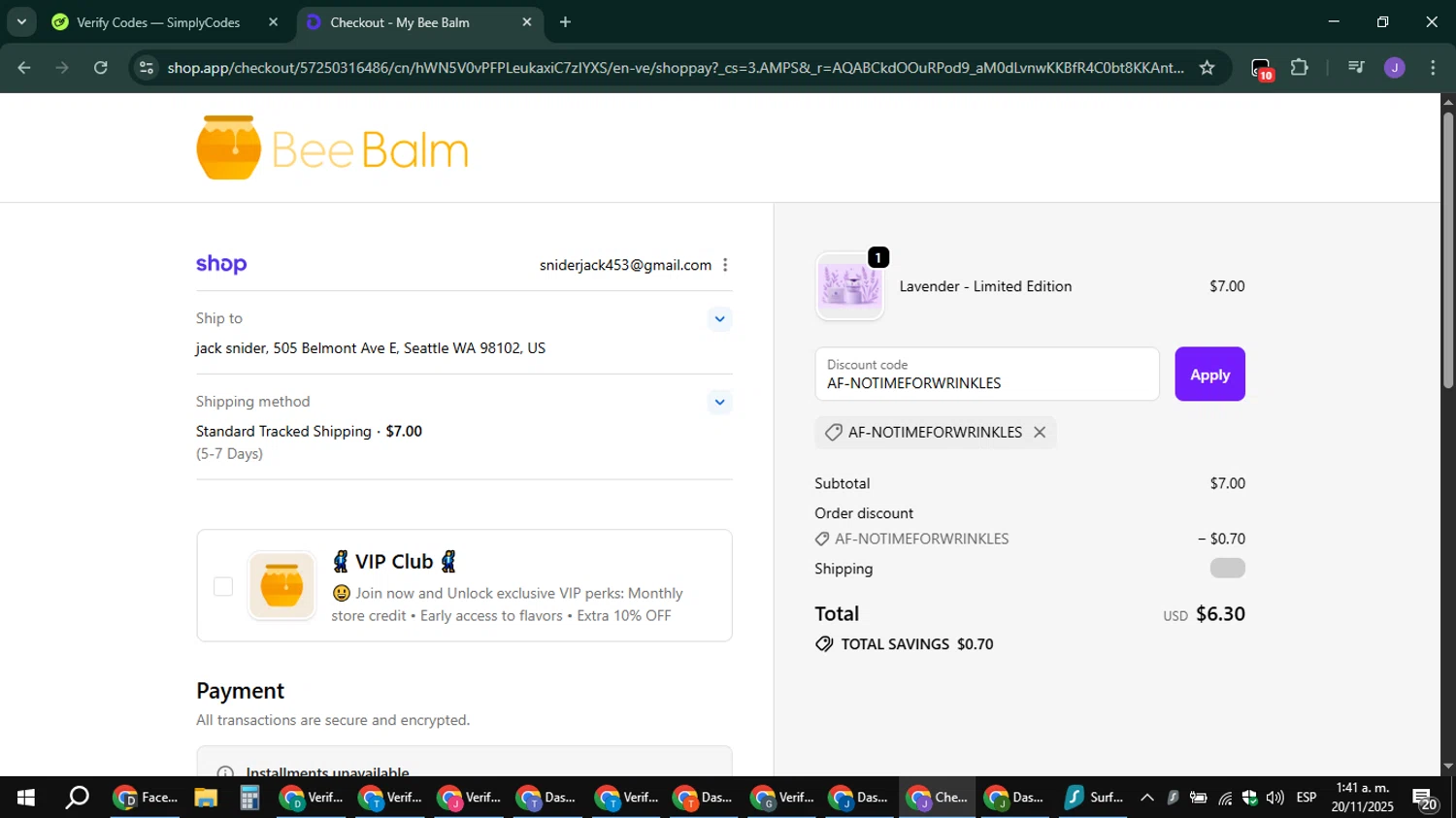Remove the AF-NOTIMEFORWRINKLES discount tag

[1040, 432]
